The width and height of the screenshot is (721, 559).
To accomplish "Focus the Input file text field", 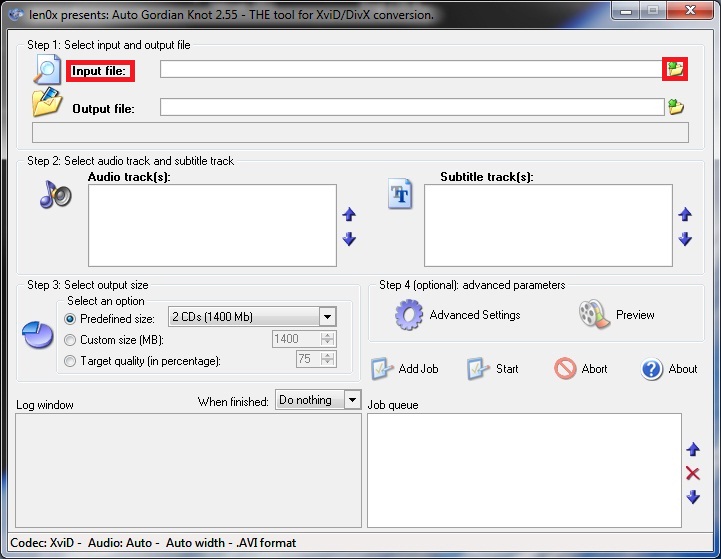I will click(411, 69).
